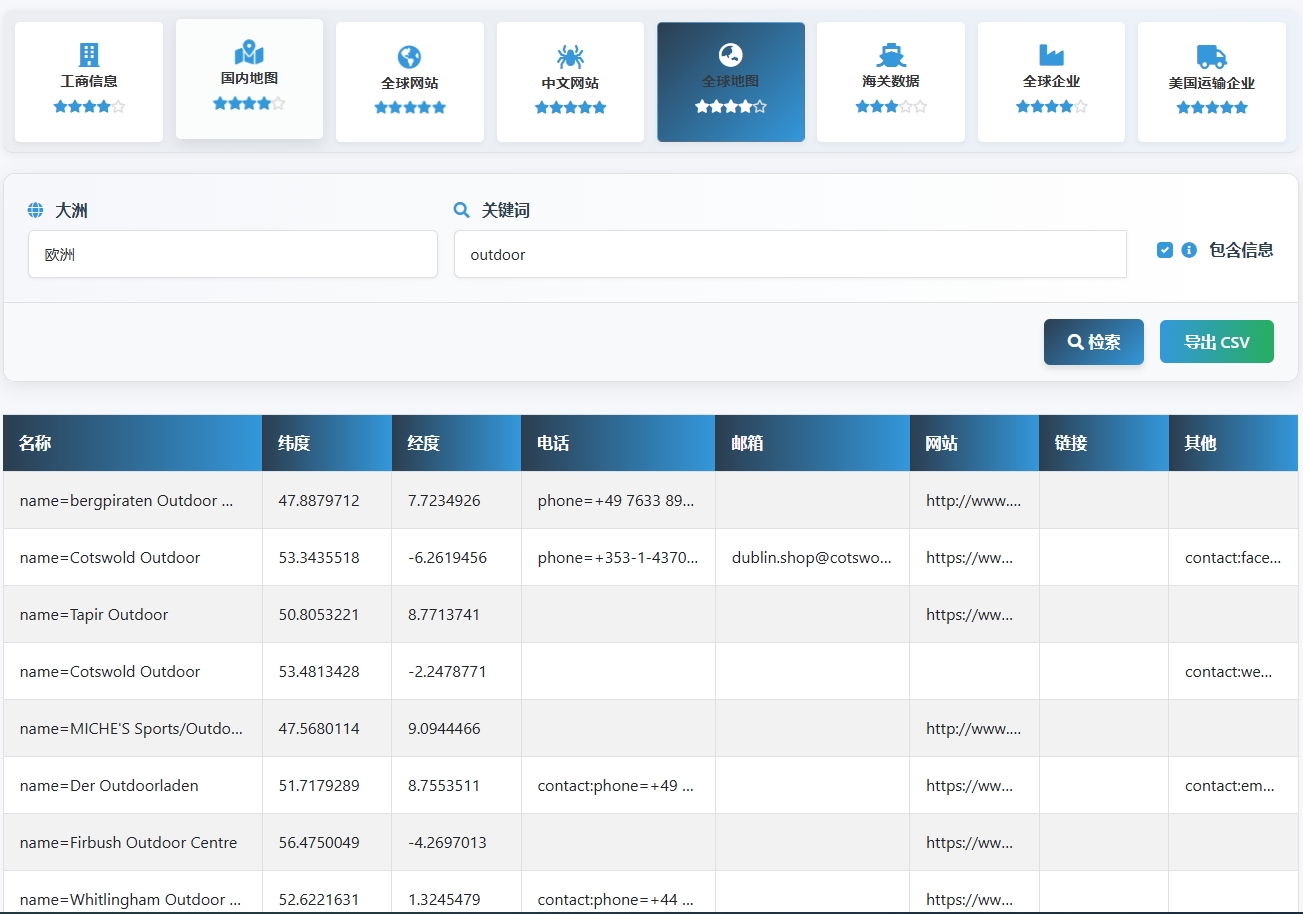Click the 网站 column header
The width and height of the screenshot is (1303, 914).
coord(974,443)
